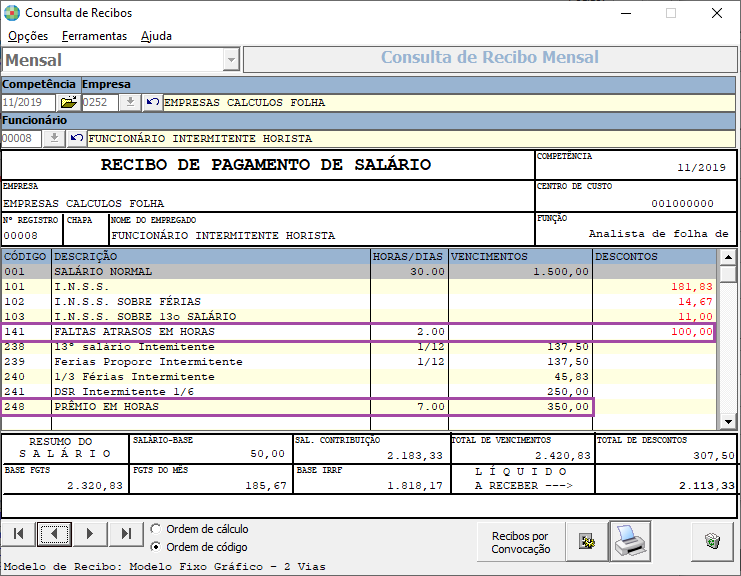The height and width of the screenshot is (576, 741).
Task: Select row 13º salário Intemitente
Action: click(359, 347)
